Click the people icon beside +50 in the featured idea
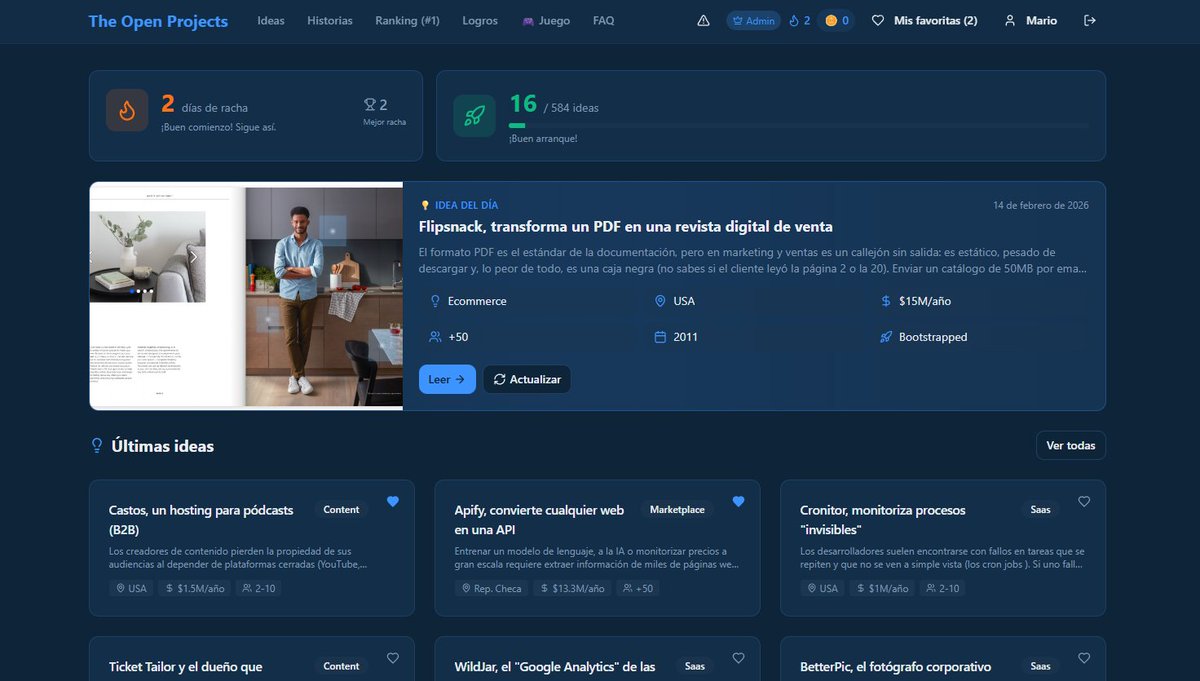Viewport: 1200px width, 681px height. coord(435,337)
